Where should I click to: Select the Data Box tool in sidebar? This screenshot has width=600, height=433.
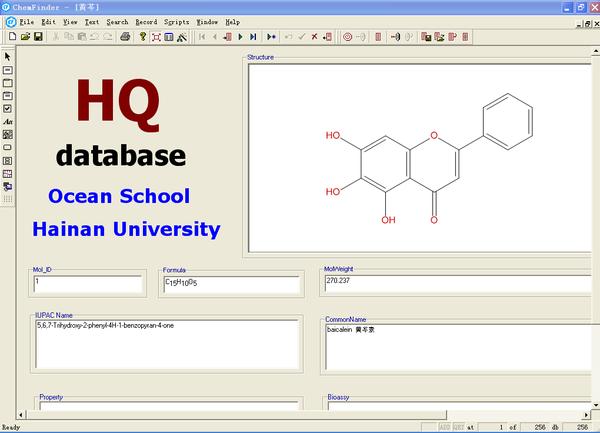point(8,70)
